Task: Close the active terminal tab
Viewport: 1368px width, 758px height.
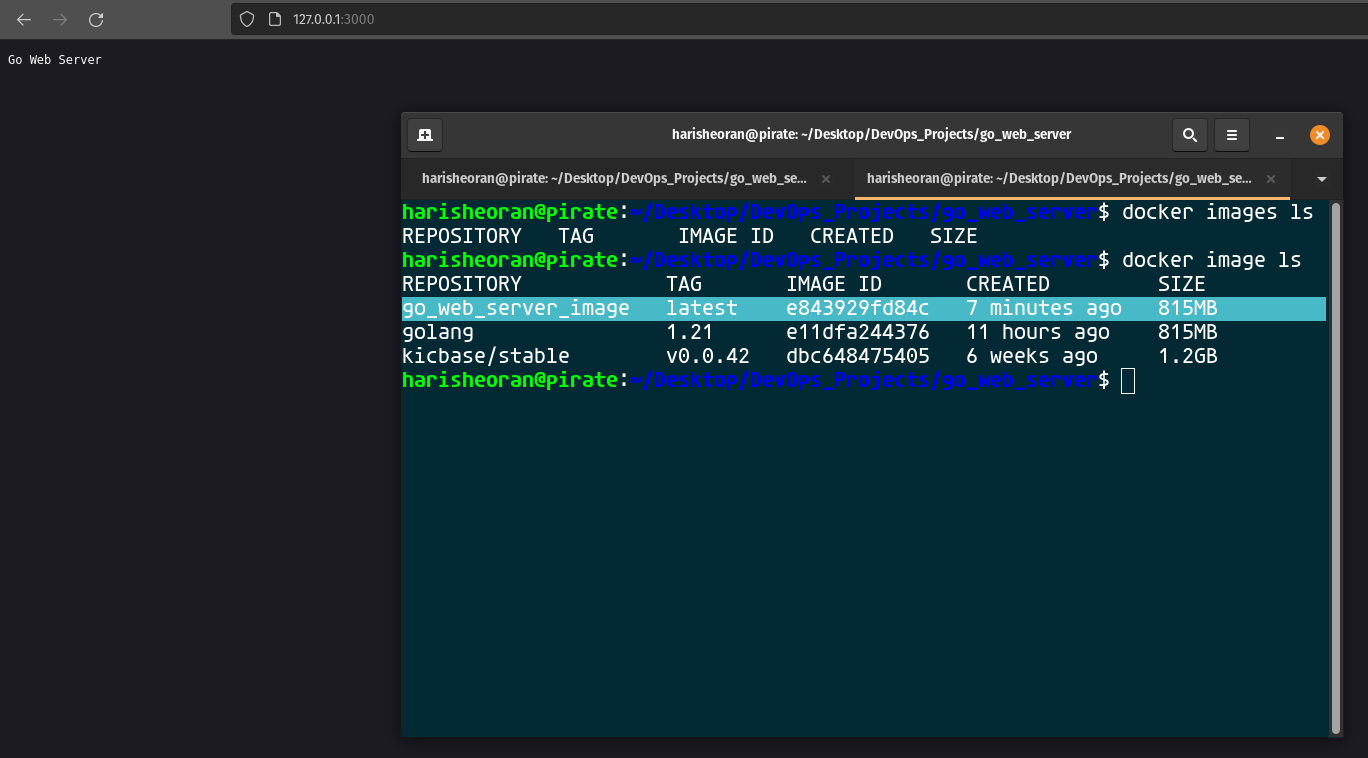Action: point(1270,178)
